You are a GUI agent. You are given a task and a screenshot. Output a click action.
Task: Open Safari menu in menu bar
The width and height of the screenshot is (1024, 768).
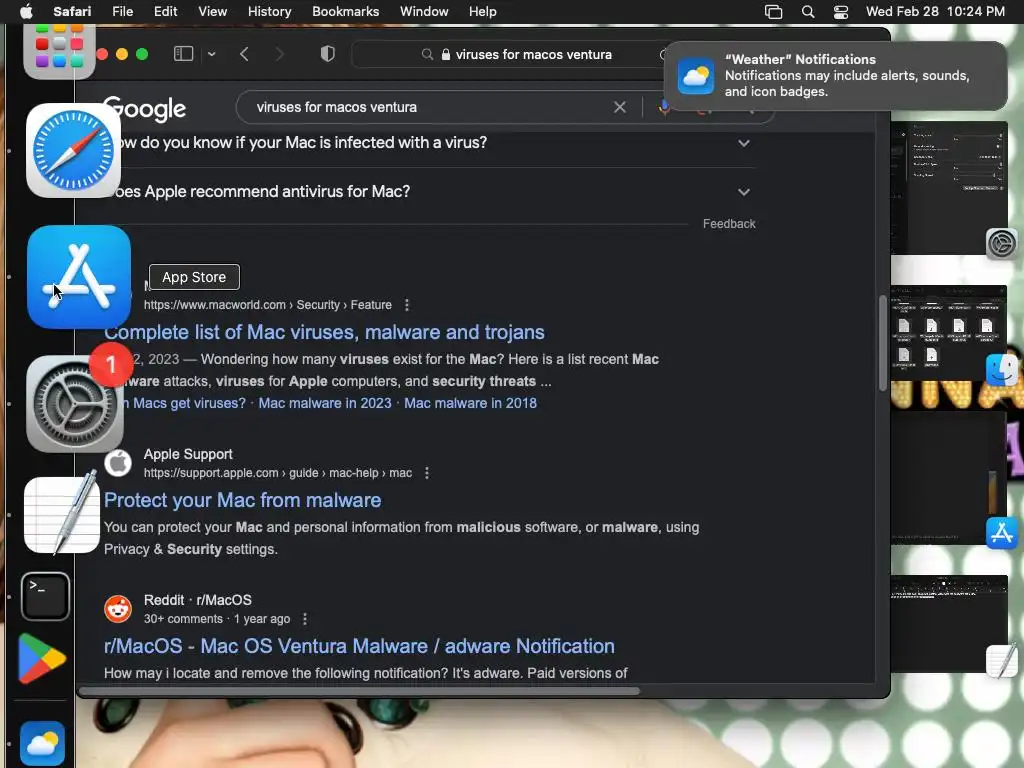pos(72,12)
